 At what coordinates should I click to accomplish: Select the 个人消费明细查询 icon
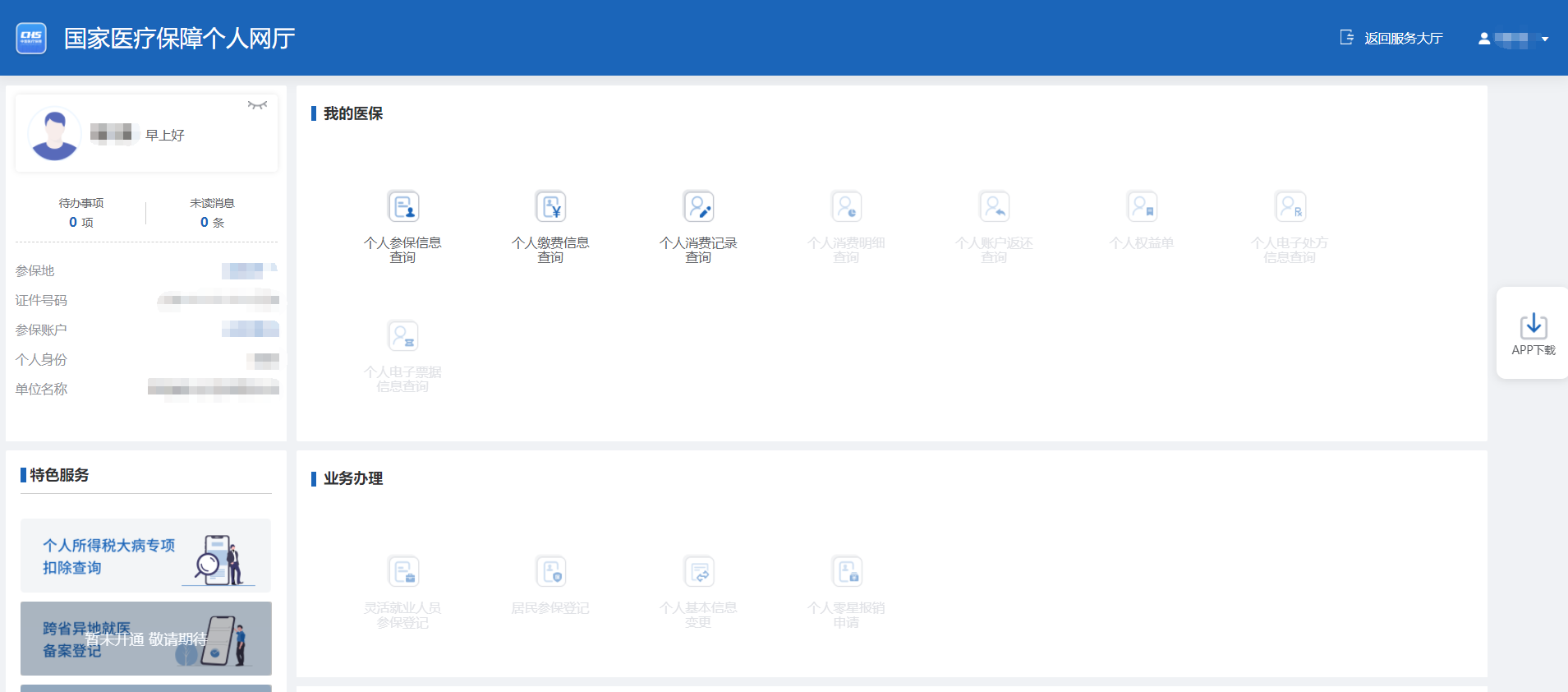846,206
